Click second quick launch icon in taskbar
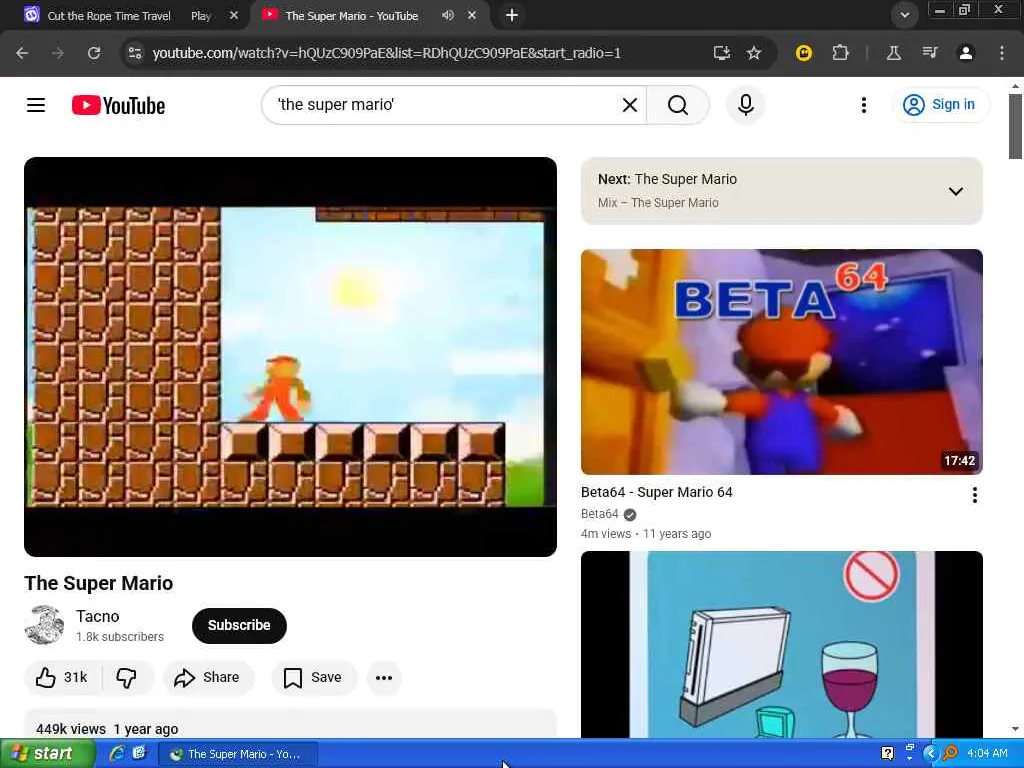 139,753
